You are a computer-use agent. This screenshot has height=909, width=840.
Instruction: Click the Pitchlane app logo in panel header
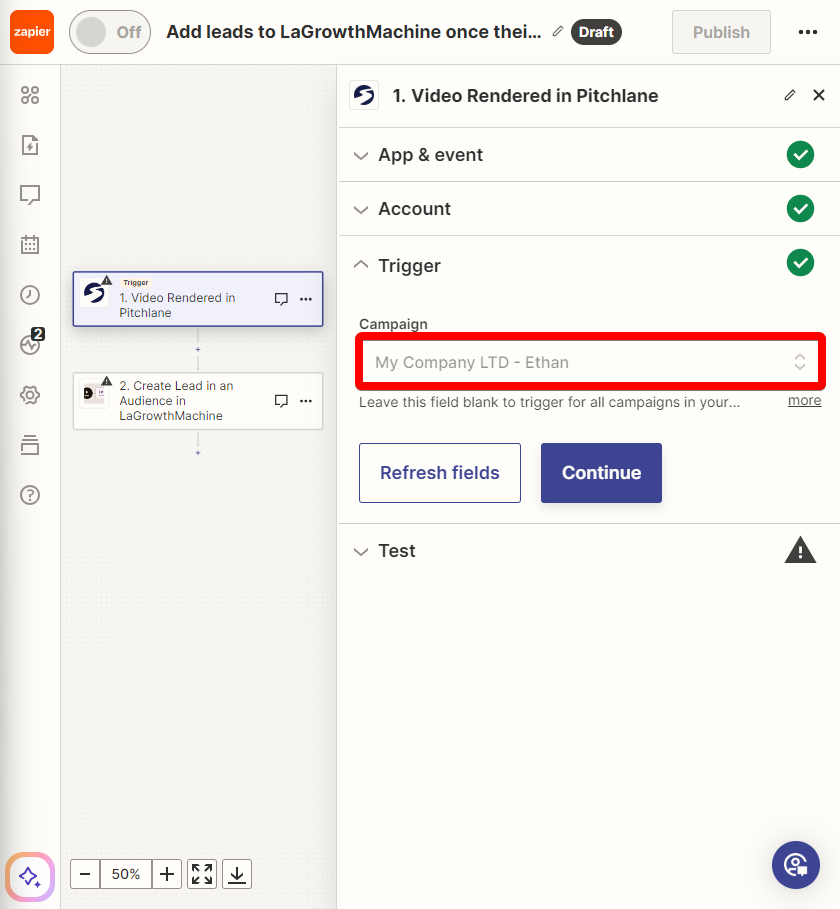coord(364,95)
